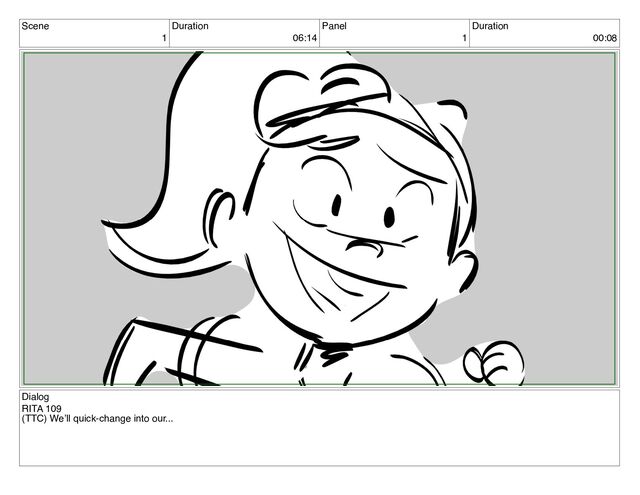The height and width of the screenshot is (495, 640).
Task: Select the scene Duration value 06:14
Action: point(304,38)
